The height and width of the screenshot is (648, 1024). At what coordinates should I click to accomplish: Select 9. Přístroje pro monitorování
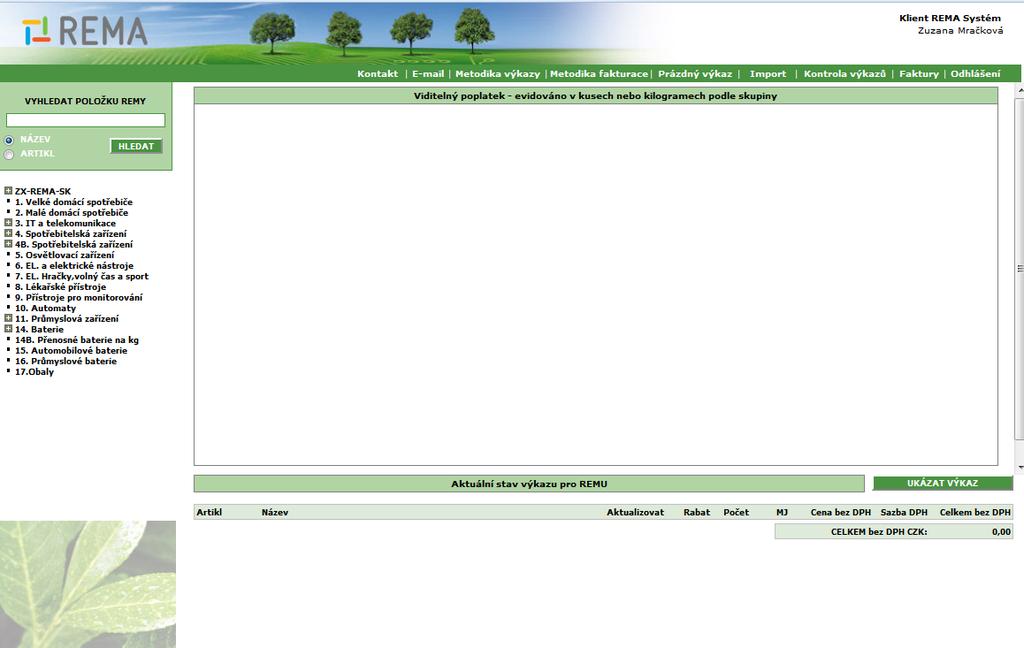point(79,297)
